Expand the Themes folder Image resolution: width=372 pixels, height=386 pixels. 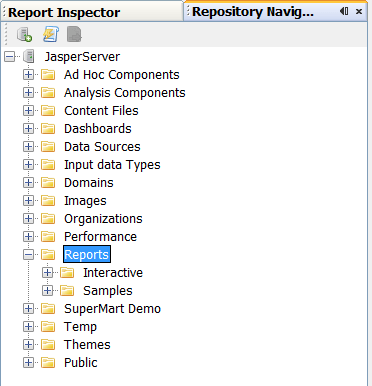tap(29, 345)
